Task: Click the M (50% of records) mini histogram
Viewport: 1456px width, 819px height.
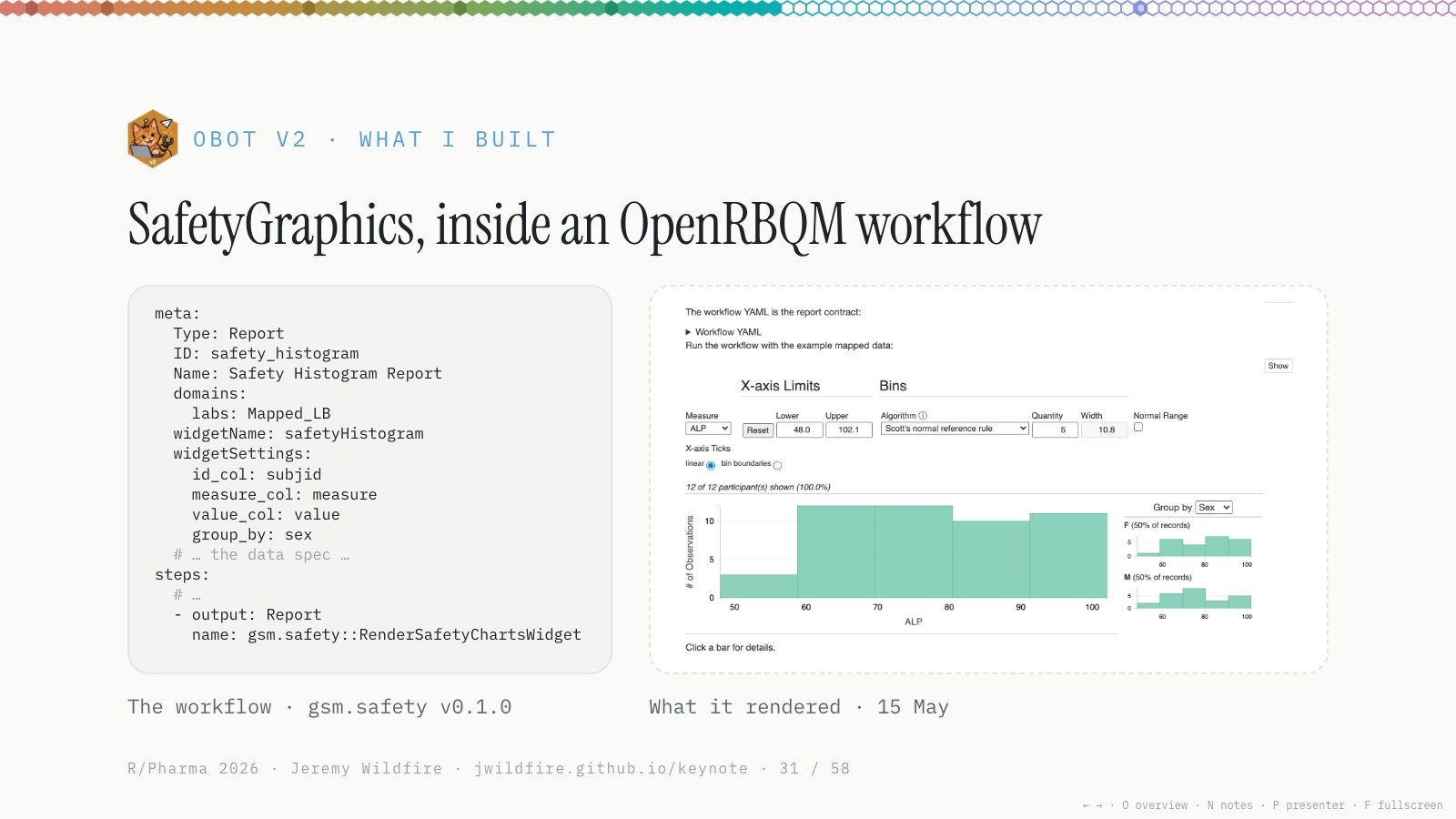Action: point(1194,598)
